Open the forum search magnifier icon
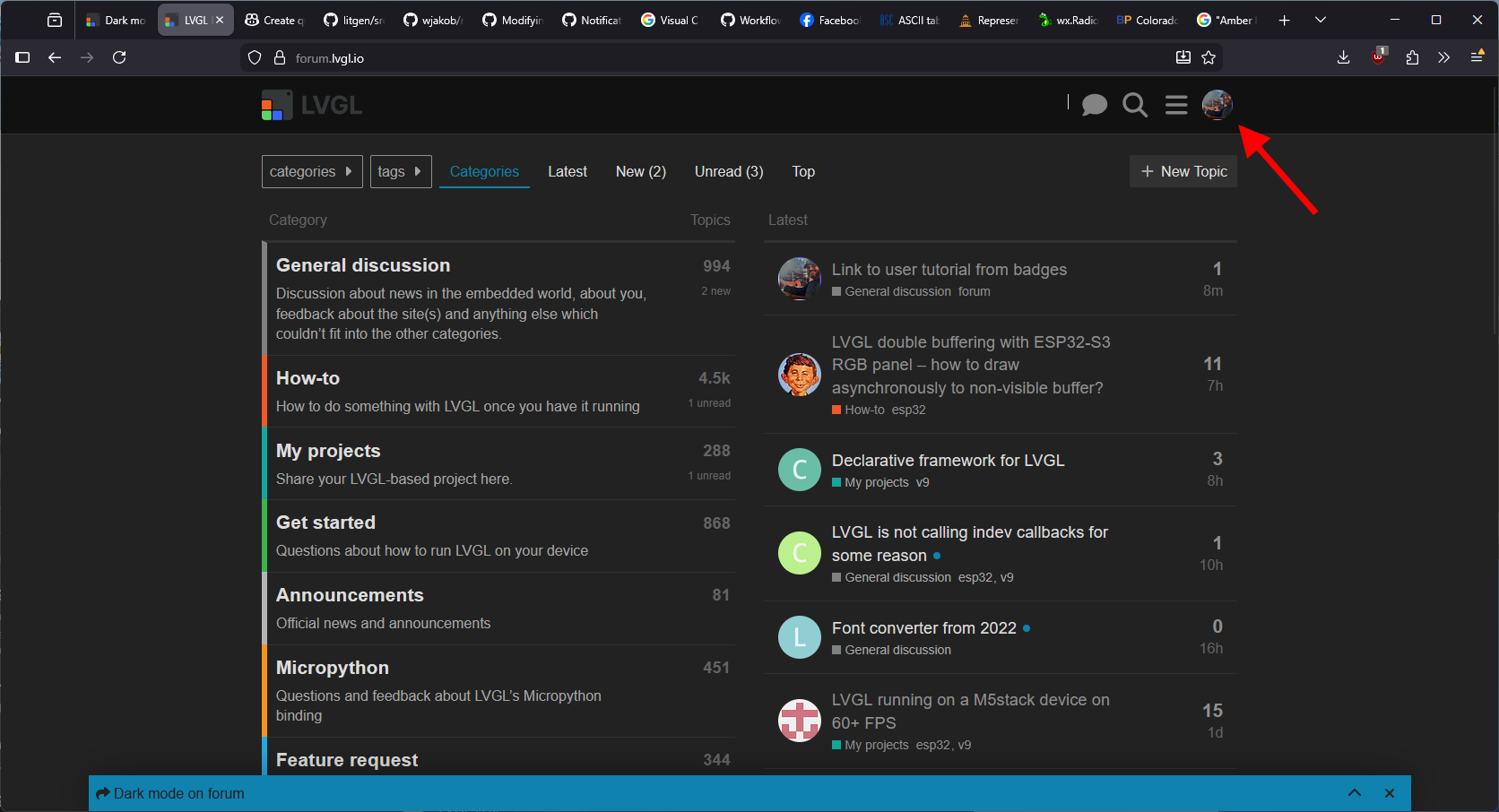 [1135, 106]
